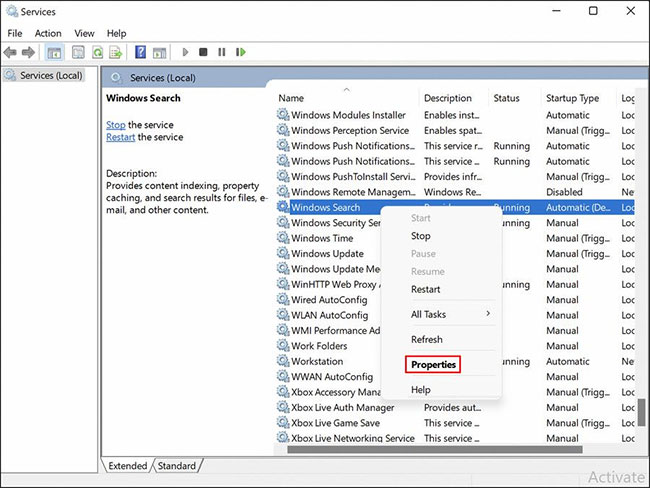Viewport: 650px width, 488px height.
Task: Click the Refresh toolbar icon
Action: (x=98, y=52)
